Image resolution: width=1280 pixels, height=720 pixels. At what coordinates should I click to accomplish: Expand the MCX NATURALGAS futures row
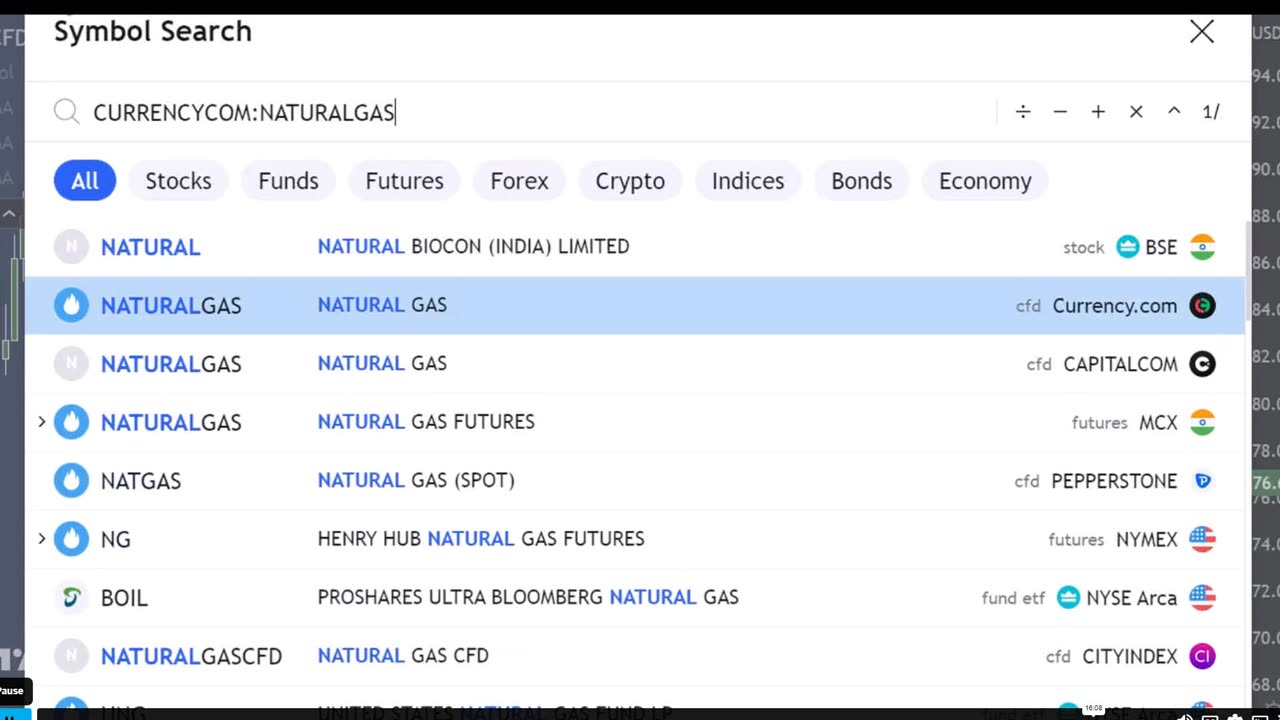coord(42,422)
